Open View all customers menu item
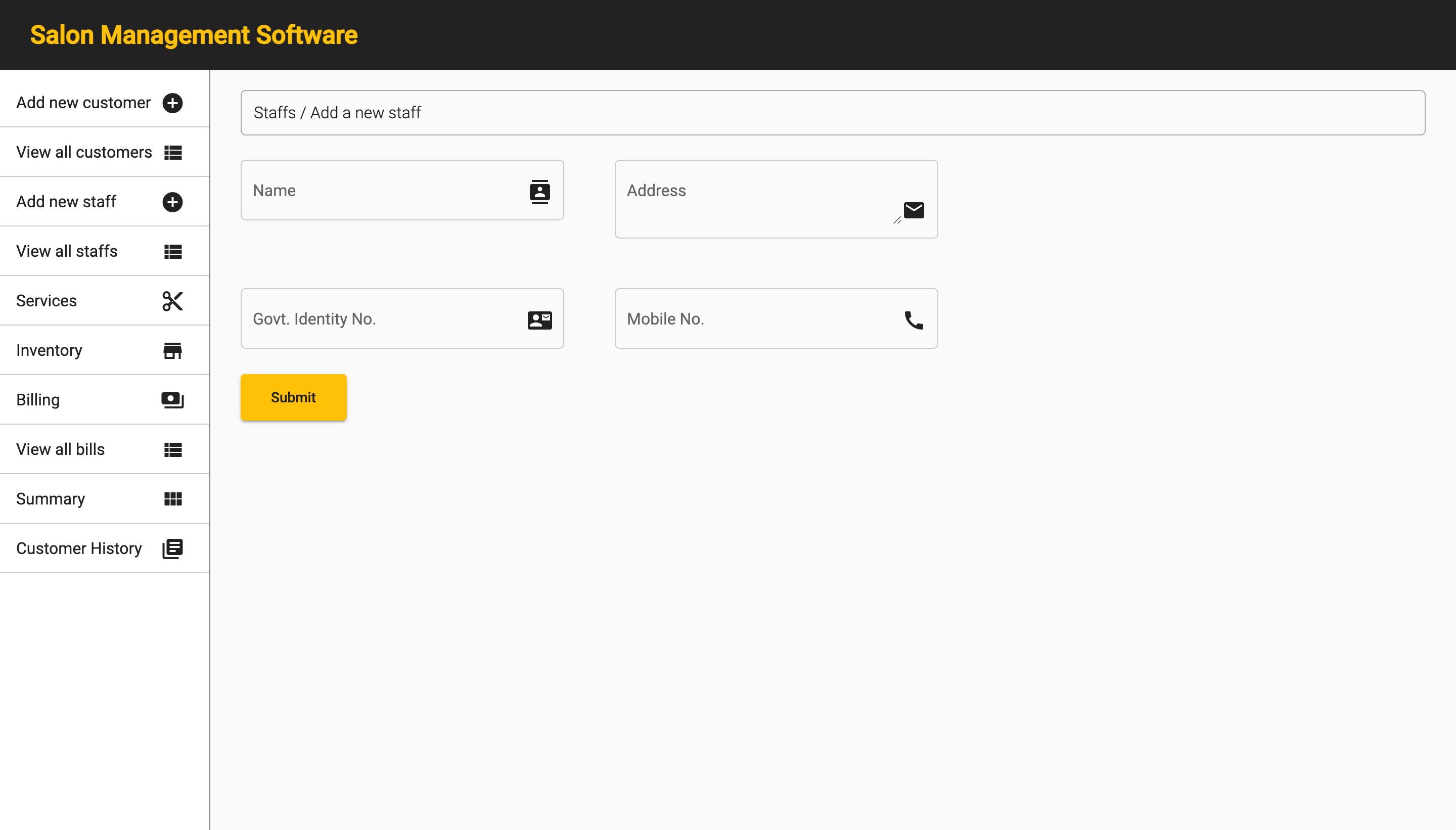Screen dimensions: 1456x830 (x=84, y=152)
